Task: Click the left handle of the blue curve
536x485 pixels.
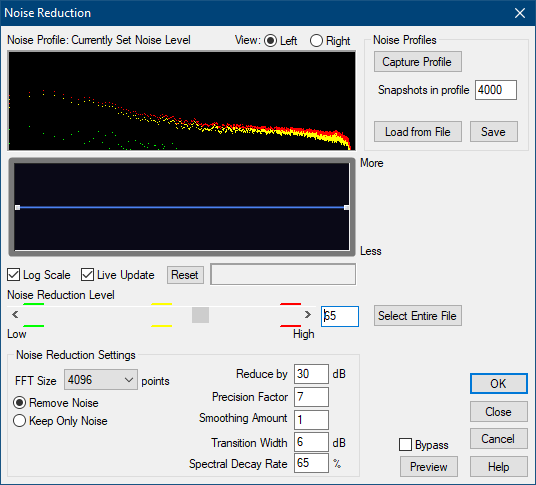Action: pos(17,207)
